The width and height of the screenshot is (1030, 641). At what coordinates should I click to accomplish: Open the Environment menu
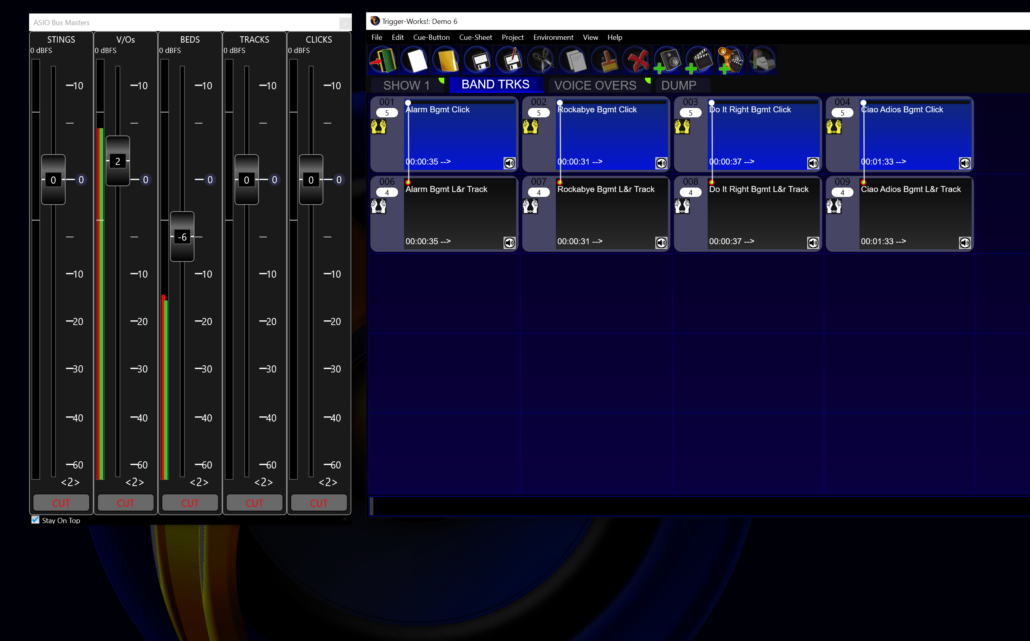[553, 37]
